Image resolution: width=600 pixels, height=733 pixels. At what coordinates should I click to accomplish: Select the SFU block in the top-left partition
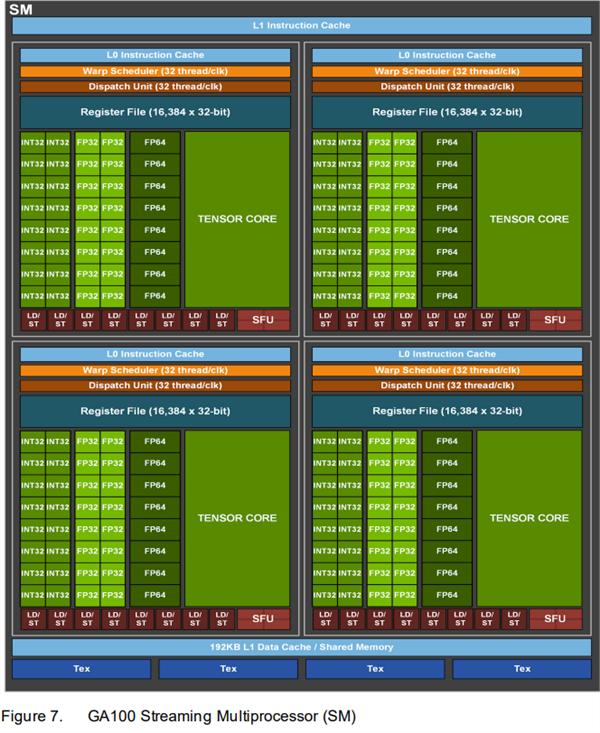[x=263, y=320]
